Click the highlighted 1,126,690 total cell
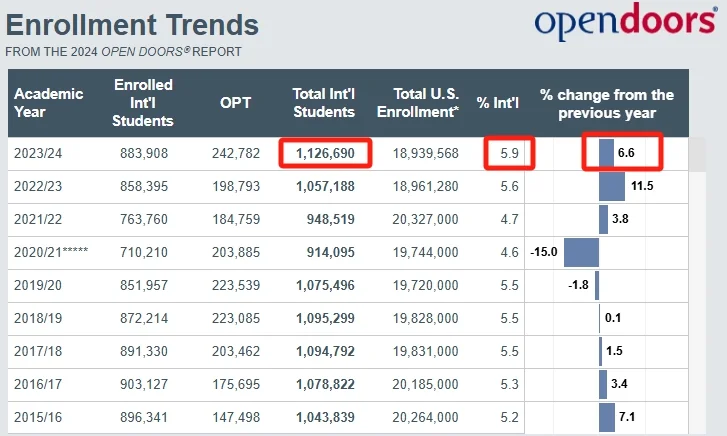Screen dimensions: 727x436 tap(326, 153)
